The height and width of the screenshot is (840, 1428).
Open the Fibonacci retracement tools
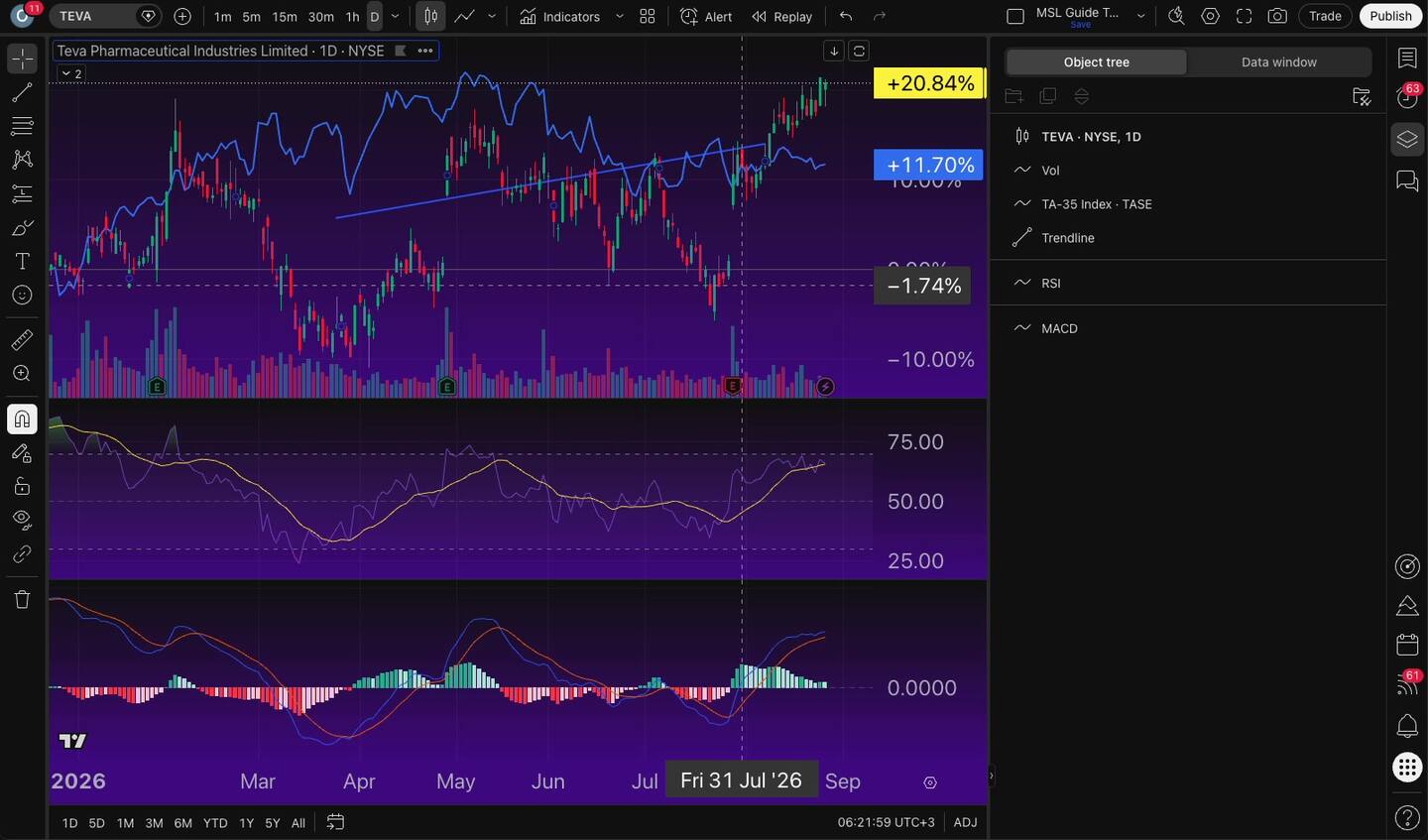[22, 126]
